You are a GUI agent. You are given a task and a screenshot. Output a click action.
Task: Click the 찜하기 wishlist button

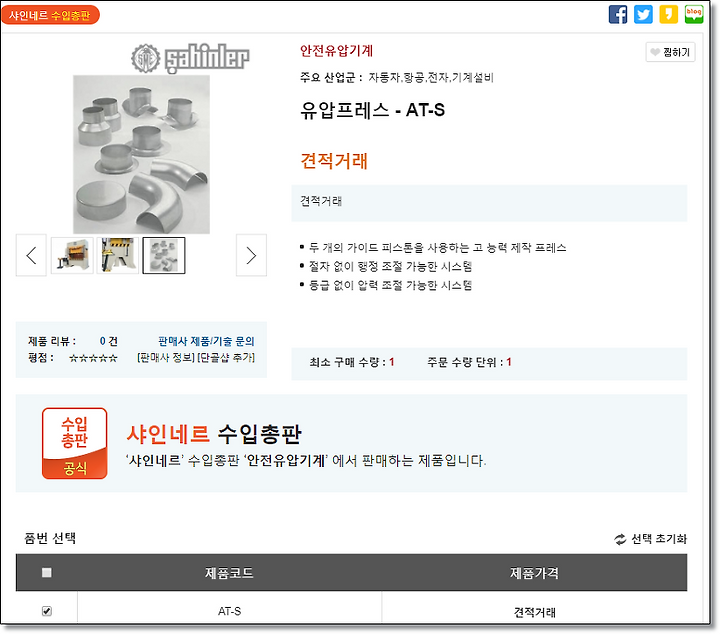[670, 52]
